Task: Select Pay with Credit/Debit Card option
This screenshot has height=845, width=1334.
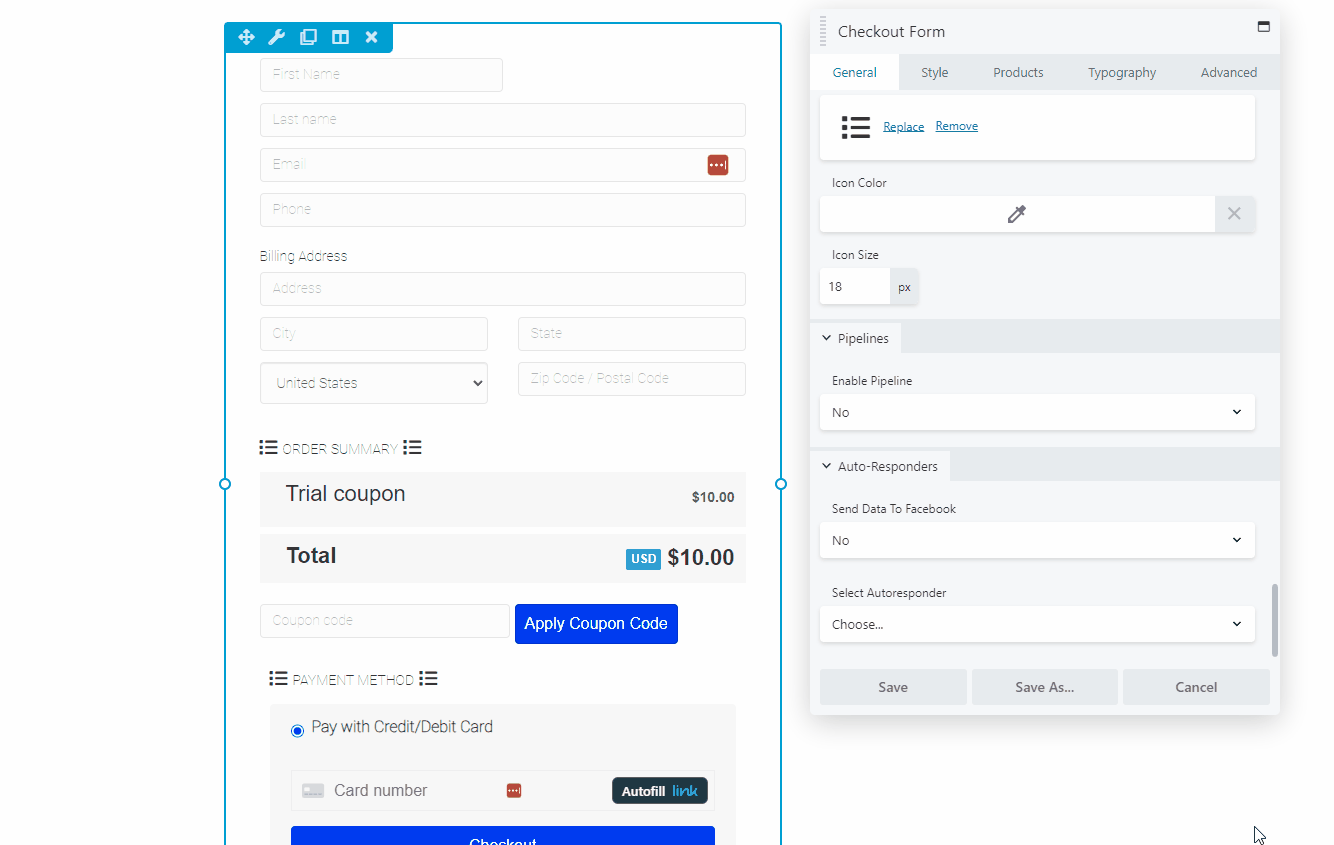Action: click(x=298, y=731)
